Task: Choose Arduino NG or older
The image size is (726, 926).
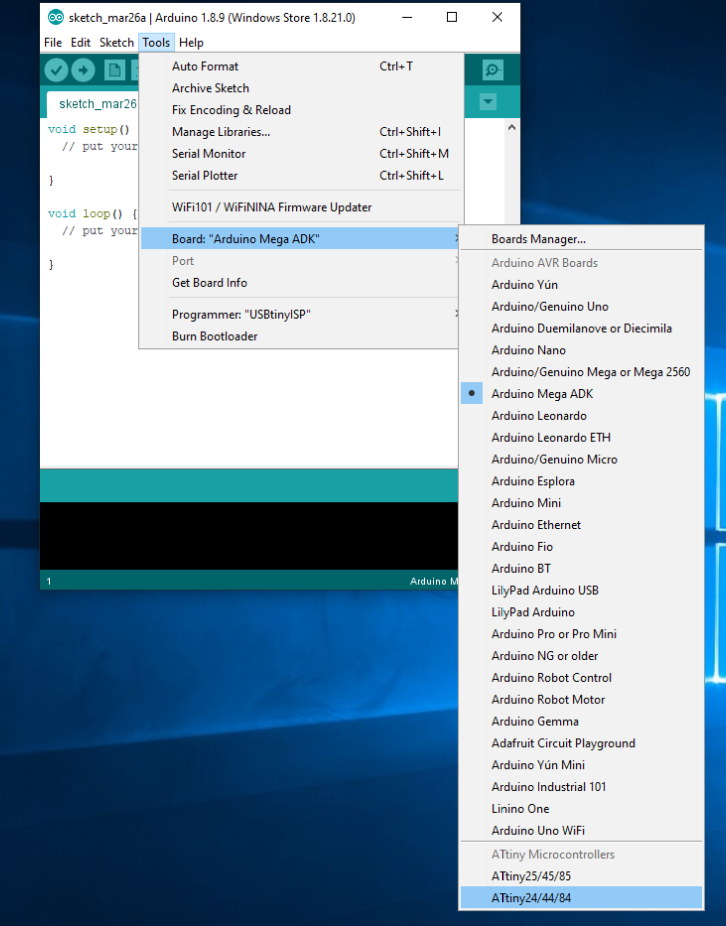Action: click(x=581, y=656)
